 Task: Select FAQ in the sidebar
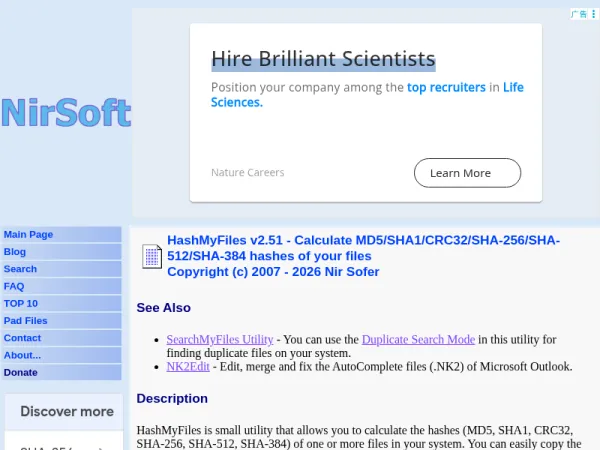point(61,286)
